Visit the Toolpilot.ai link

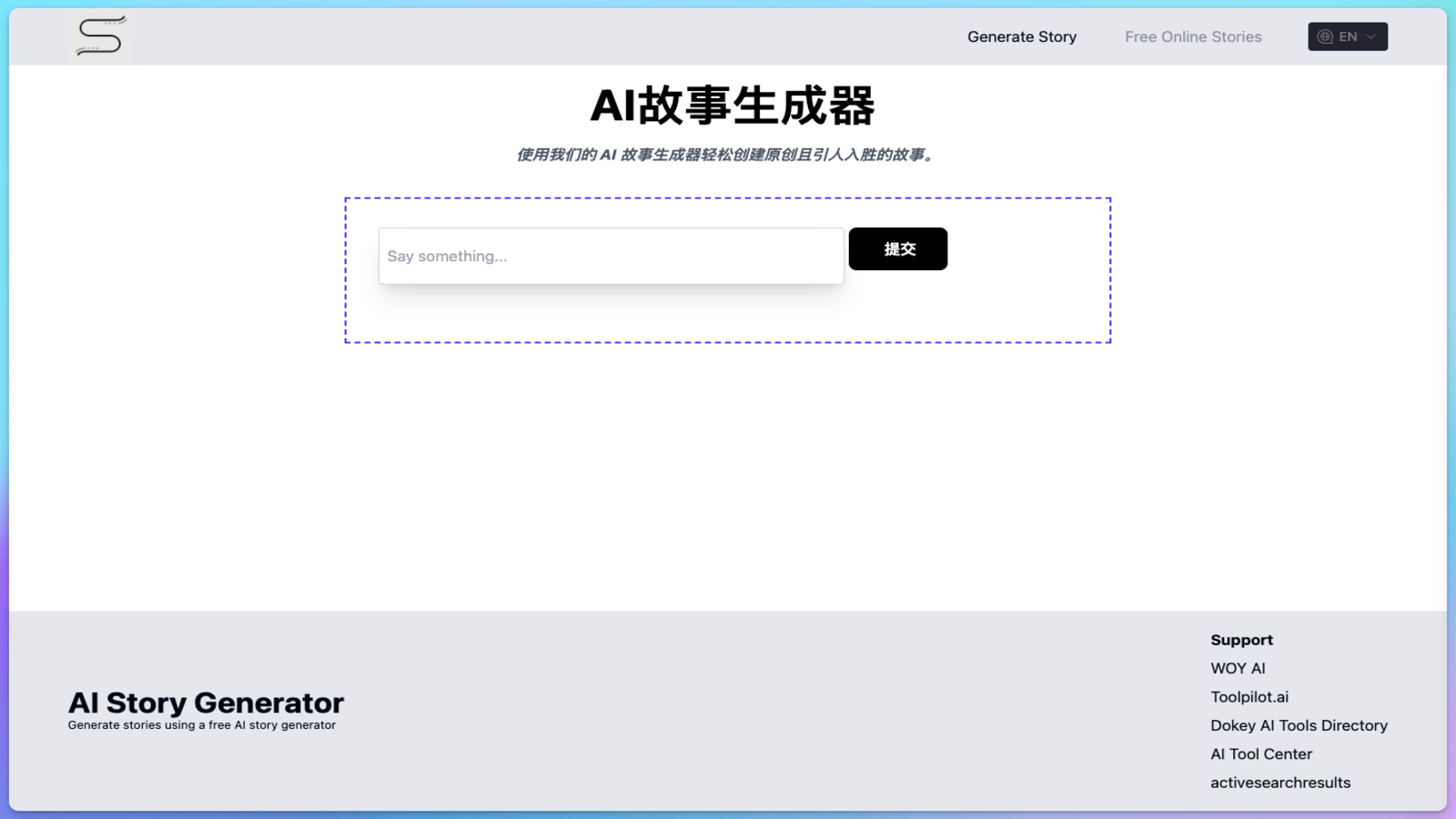(1249, 696)
